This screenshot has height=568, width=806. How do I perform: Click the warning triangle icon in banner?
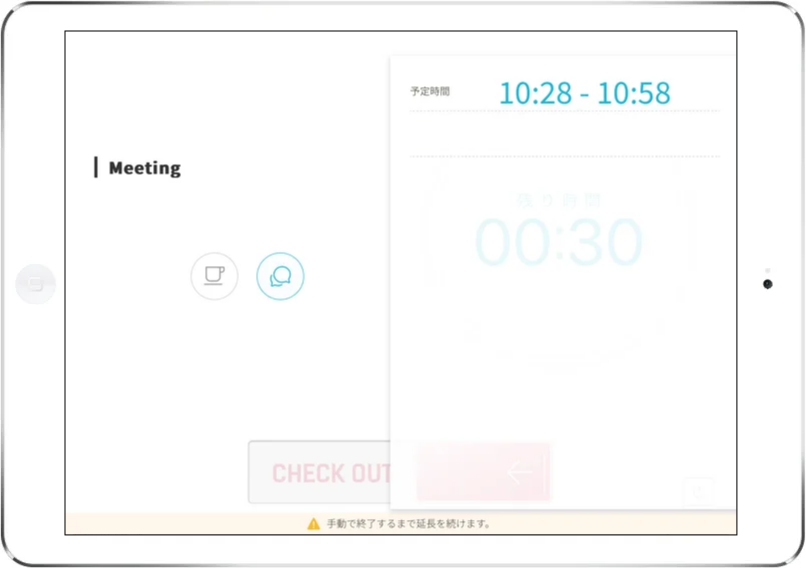[314, 523]
